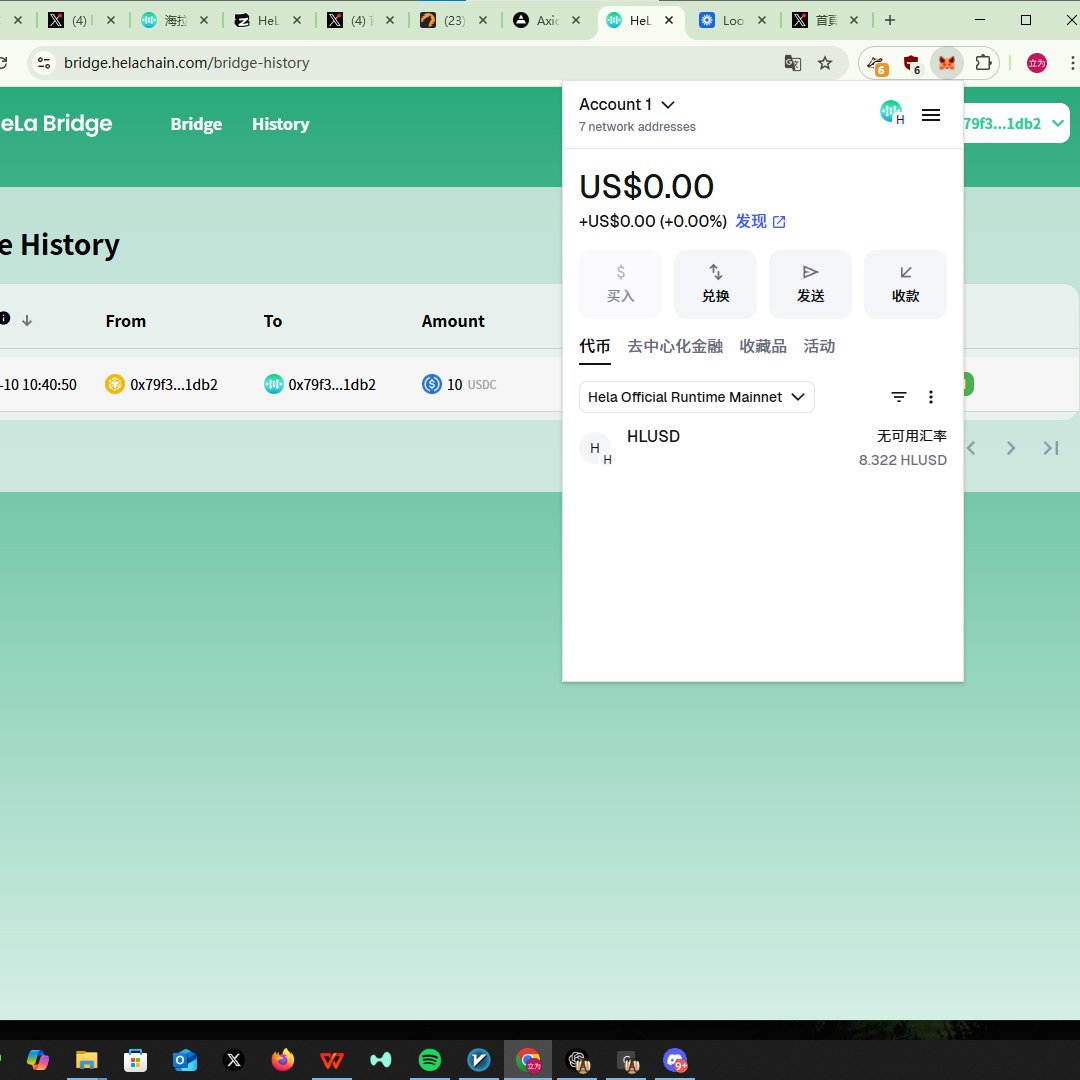The width and height of the screenshot is (1080, 1080).
Task: Switch to the 代币 tokens tab
Action: 594,346
